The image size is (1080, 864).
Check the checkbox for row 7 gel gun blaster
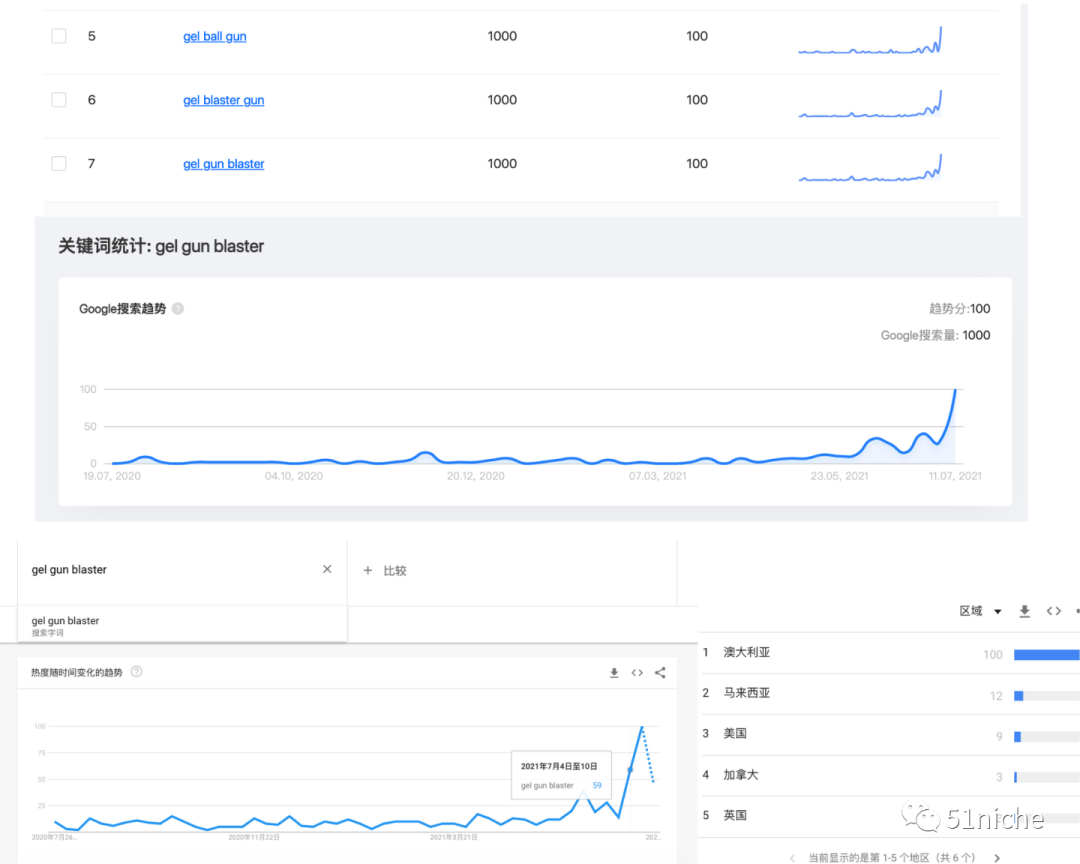59,163
